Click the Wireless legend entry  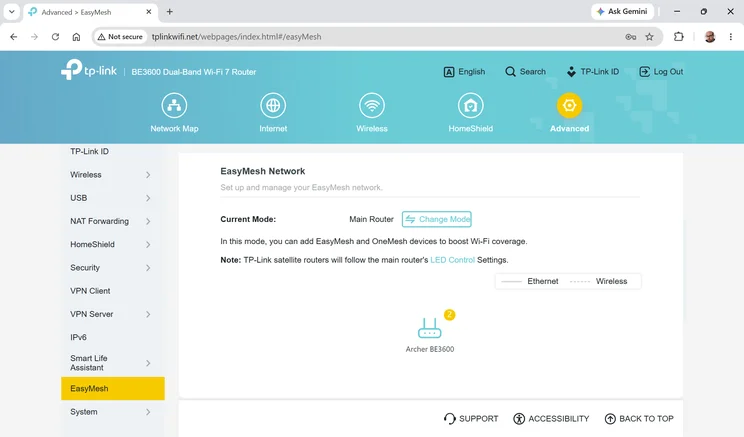[x=598, y=281]
